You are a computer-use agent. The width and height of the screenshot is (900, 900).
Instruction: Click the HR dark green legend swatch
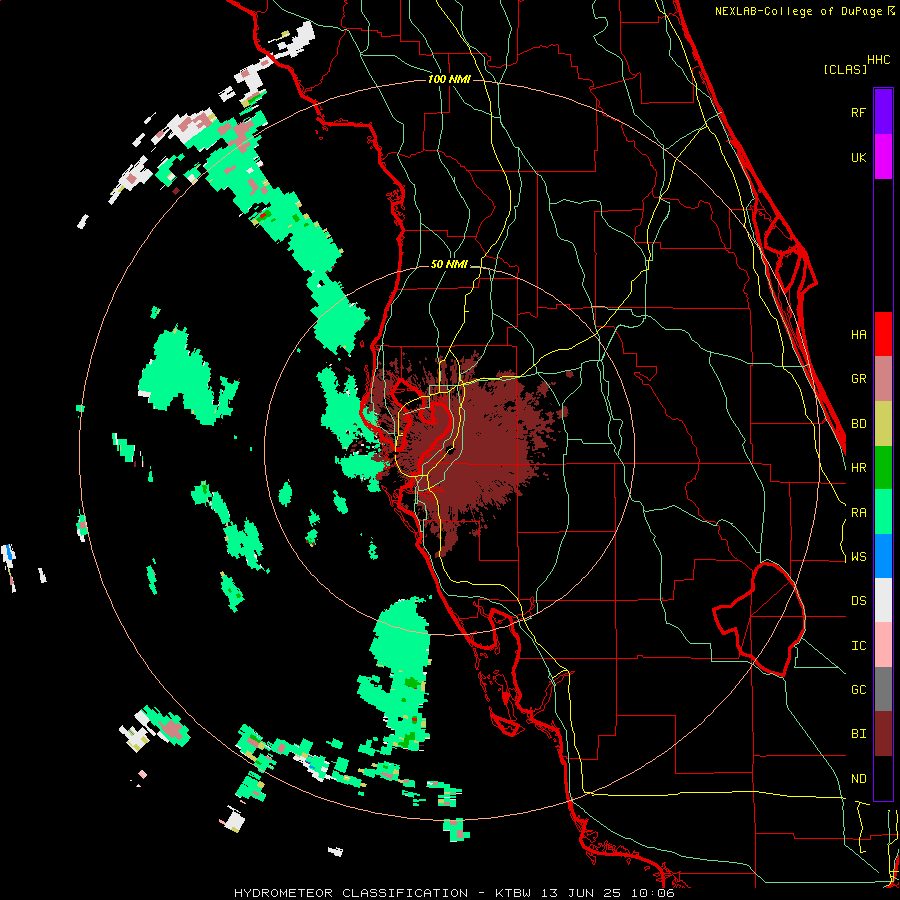883,468
